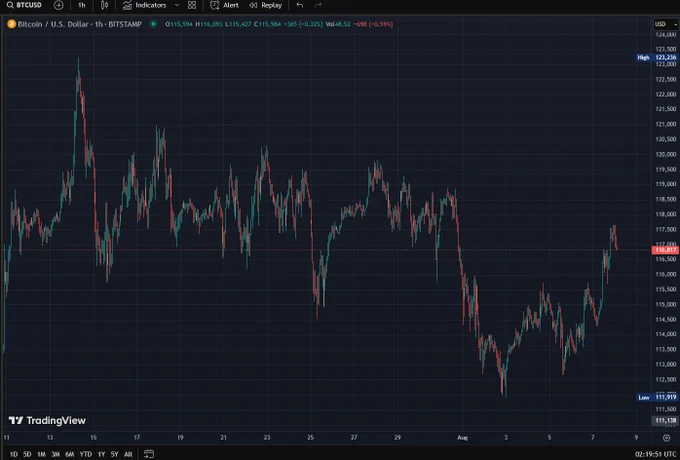Select the 1D date range
Viewport: 680px width, 460px height.
(14, 454)
